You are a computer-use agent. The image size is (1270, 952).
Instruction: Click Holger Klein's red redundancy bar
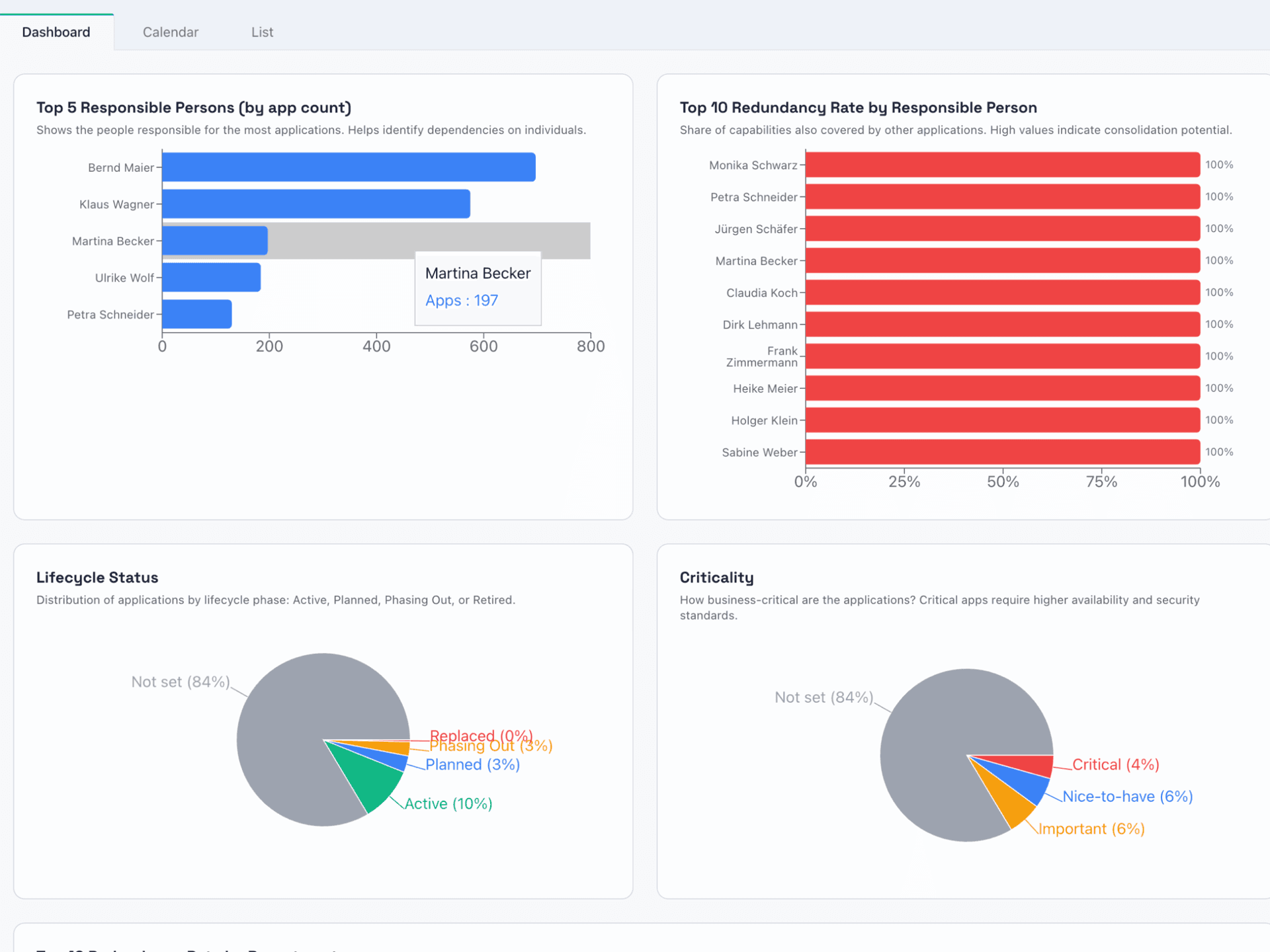click(x=1003, y=420)
